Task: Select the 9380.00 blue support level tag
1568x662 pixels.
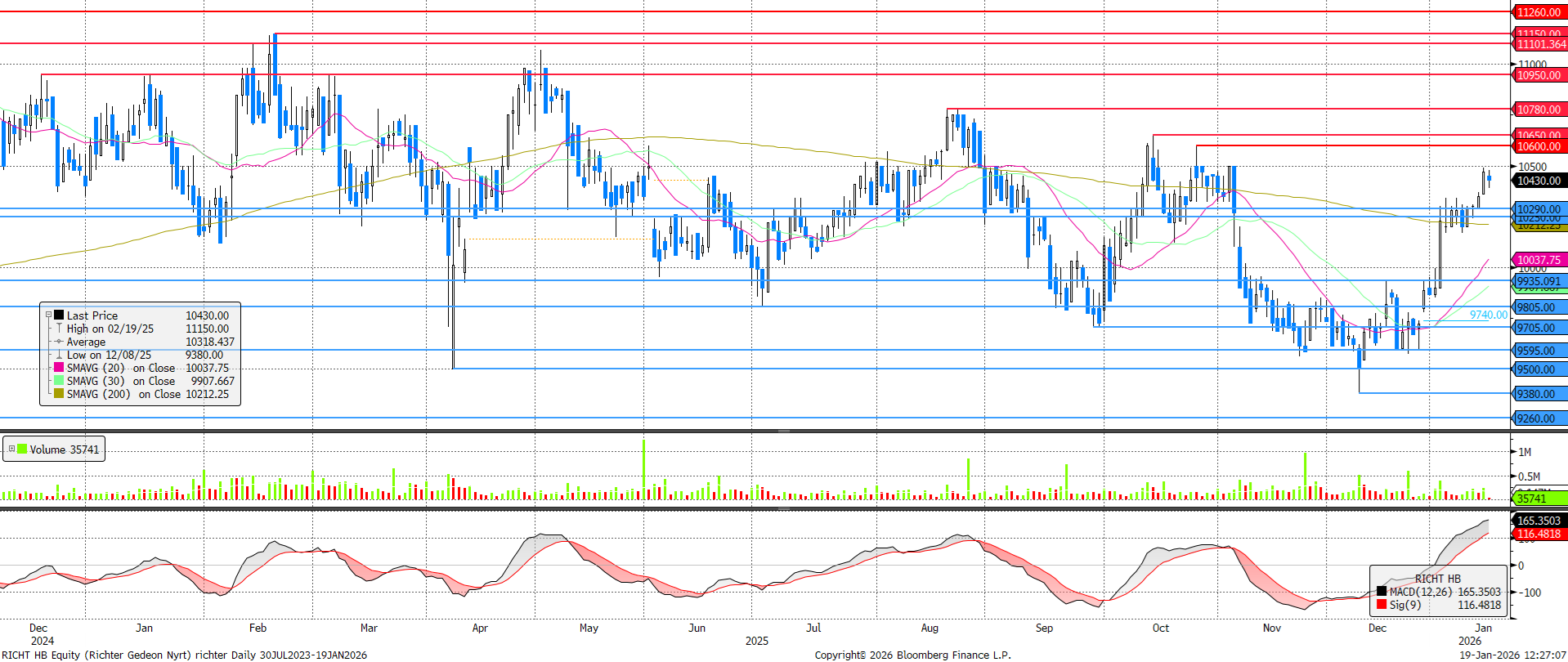Action: pos(1536,394)
